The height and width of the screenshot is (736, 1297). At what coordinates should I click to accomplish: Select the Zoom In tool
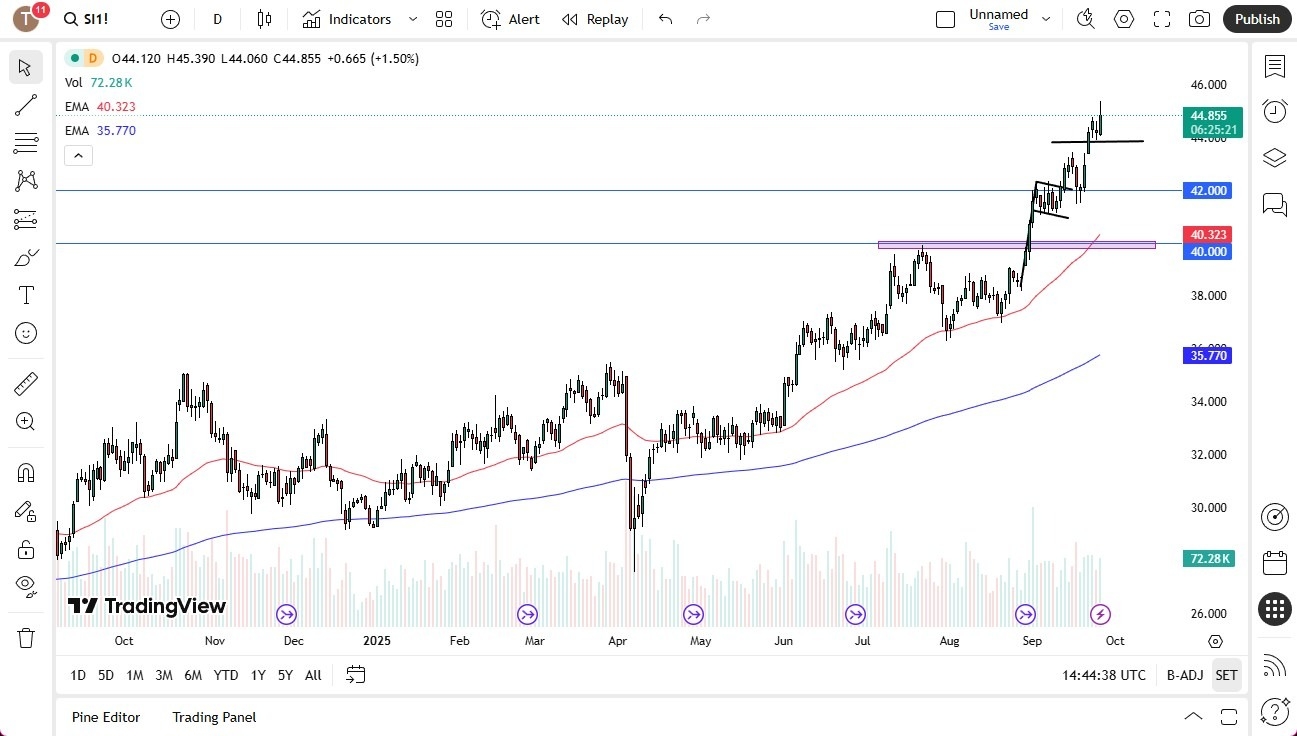[x=26, y=421]
